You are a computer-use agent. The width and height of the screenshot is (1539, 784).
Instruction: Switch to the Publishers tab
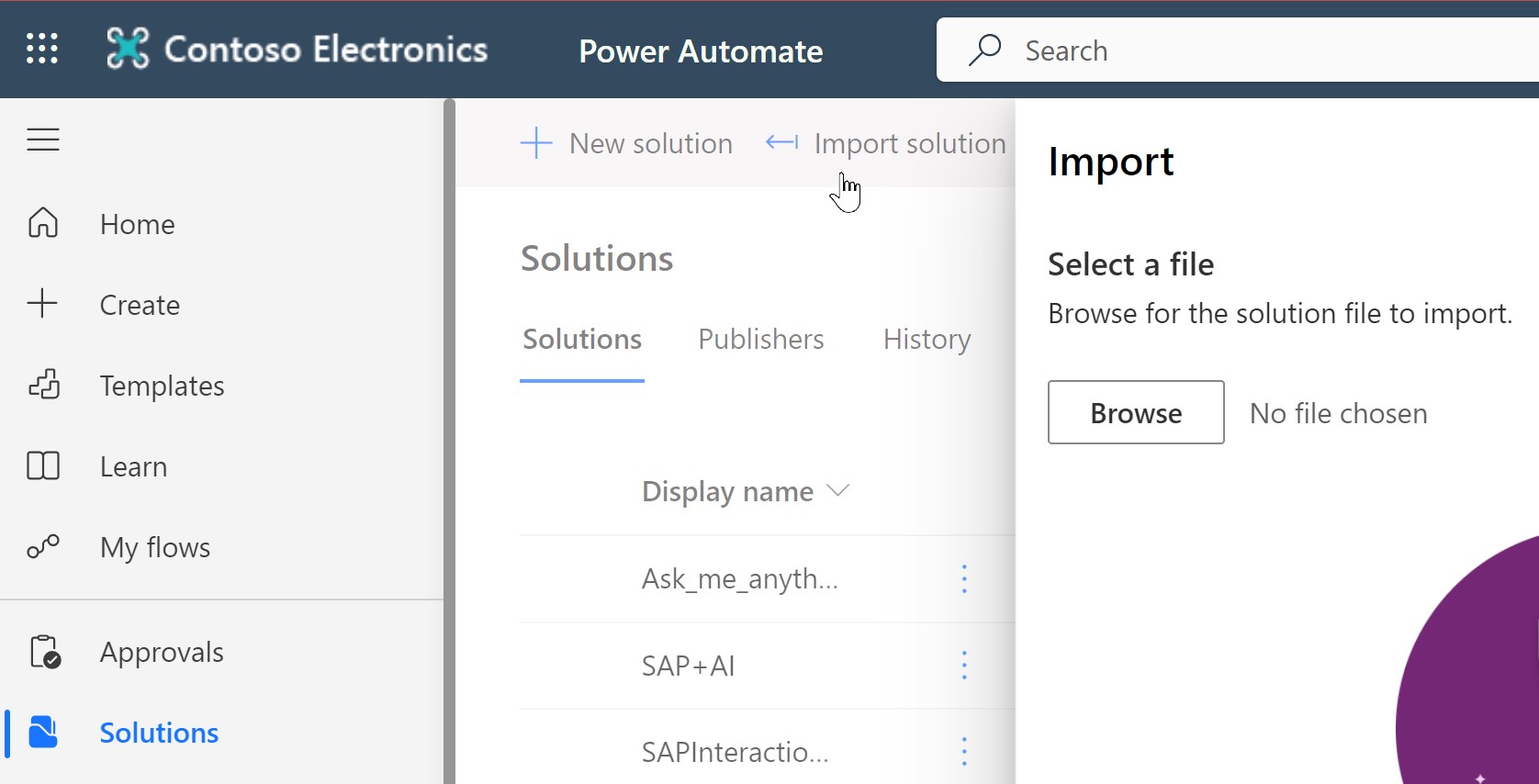(760, 340)
